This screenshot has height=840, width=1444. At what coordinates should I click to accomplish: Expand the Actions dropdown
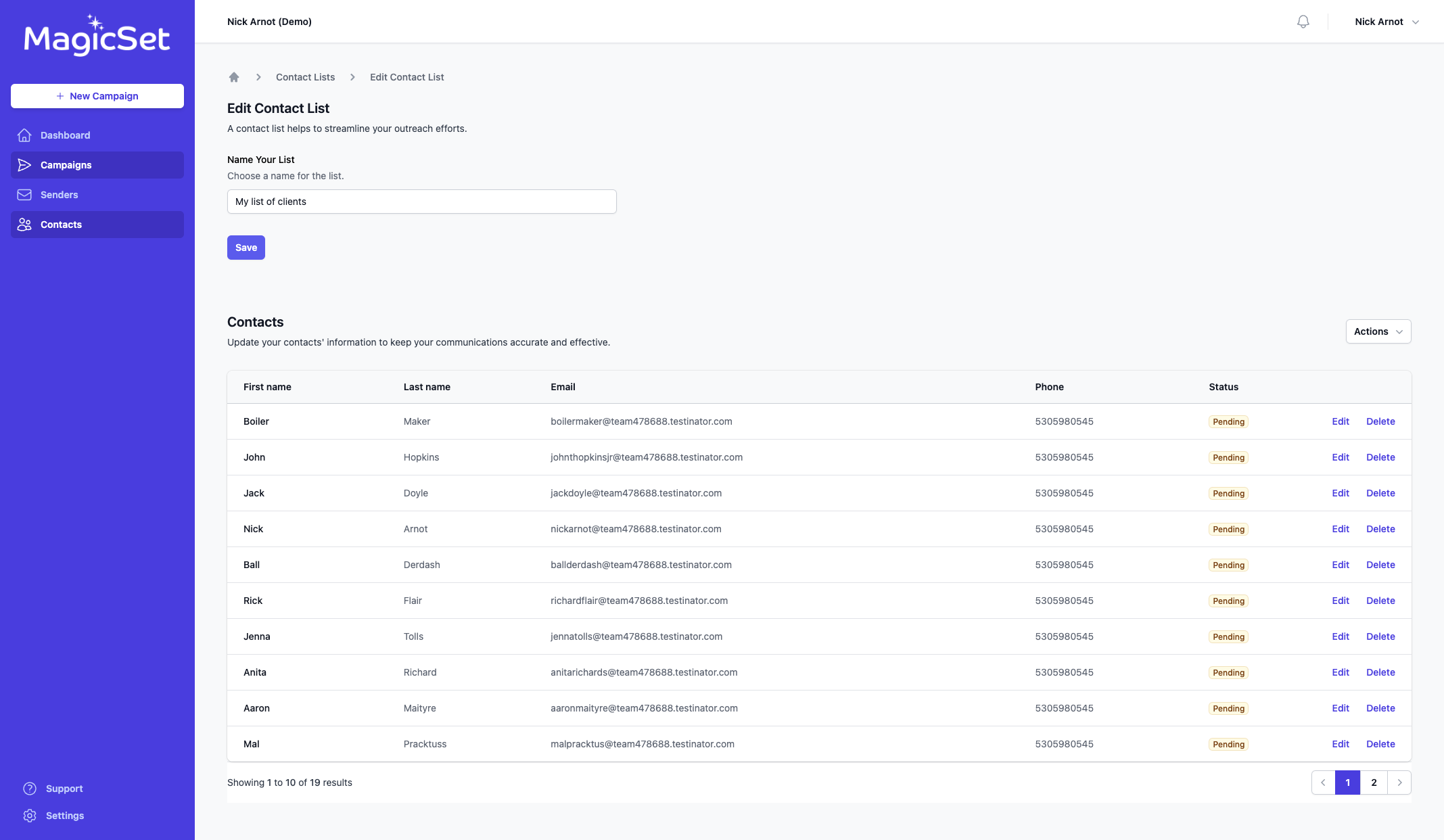coord(1378,331)
